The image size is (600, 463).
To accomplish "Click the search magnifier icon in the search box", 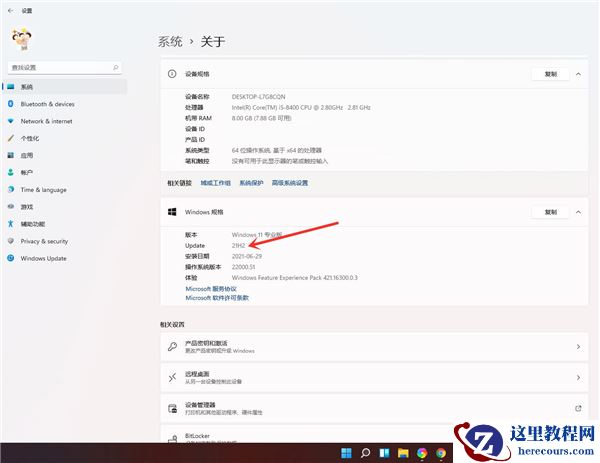I will [116, 67].
